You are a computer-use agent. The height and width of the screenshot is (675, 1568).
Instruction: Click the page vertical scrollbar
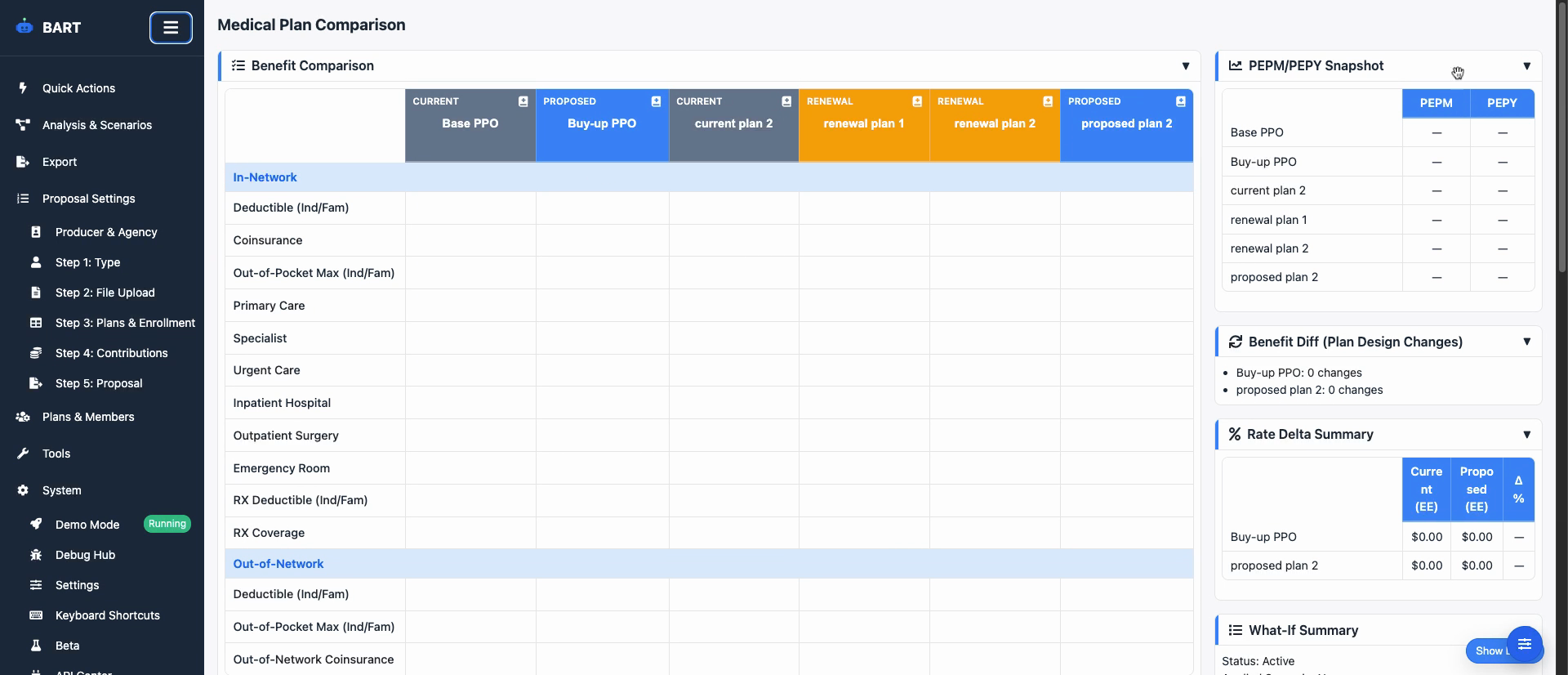click(1561, 163)
